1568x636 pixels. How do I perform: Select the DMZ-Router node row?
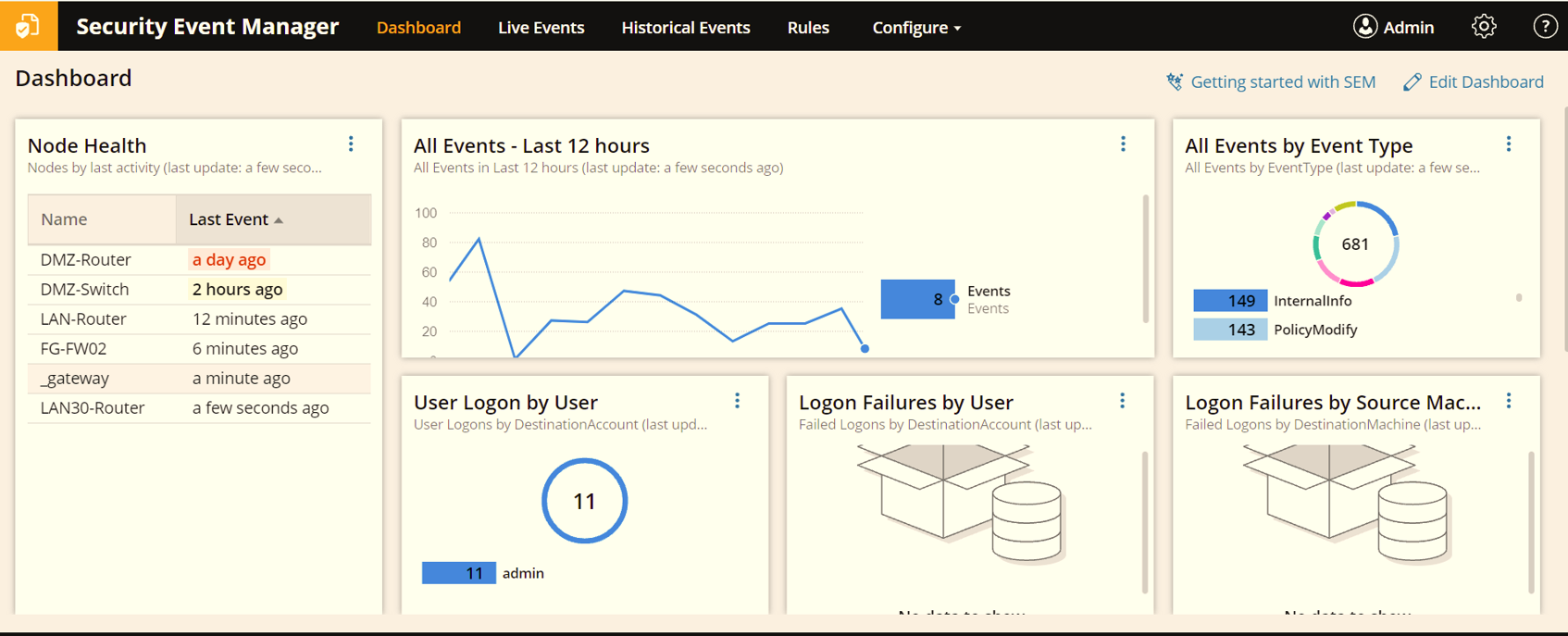click(x=199, y=260)
